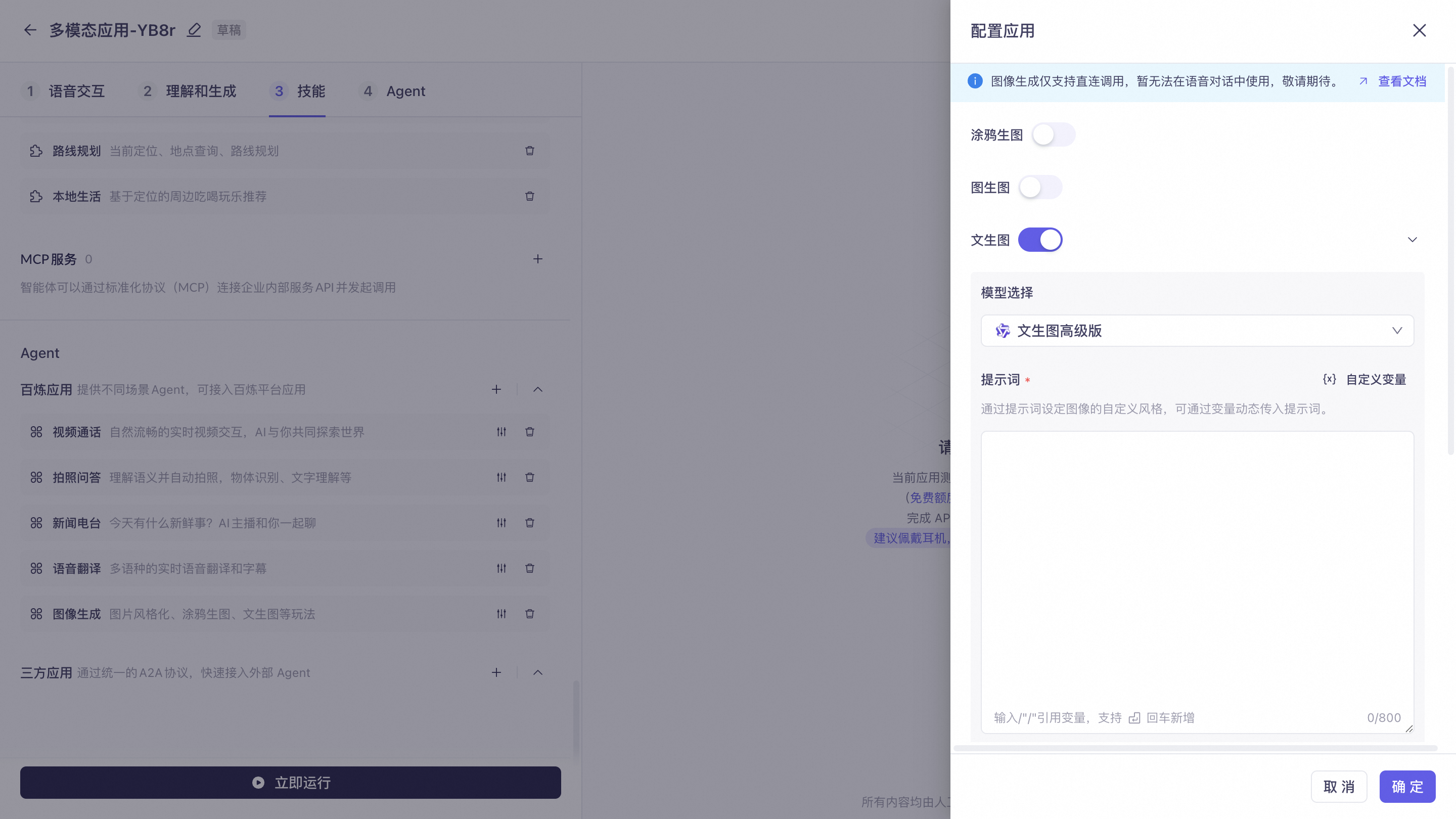This screenshot has width=1456, height=819.
Task: Delete the 路线规划 skill via trash icon
Action: point(530,151)
